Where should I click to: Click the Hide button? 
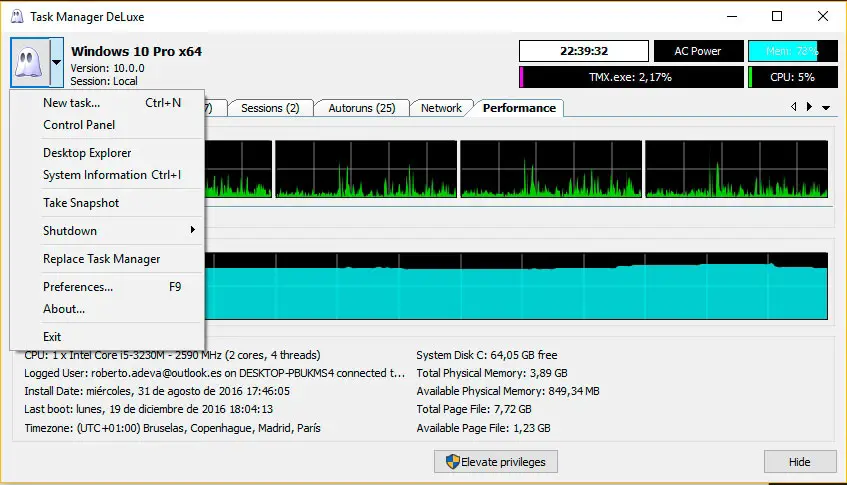click(x=799, y=462)
